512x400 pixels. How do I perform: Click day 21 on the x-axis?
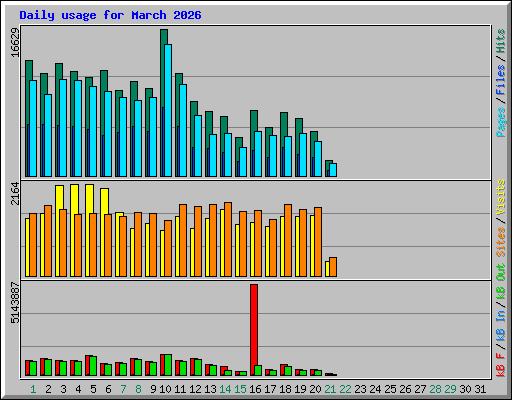tap(330, 389)
